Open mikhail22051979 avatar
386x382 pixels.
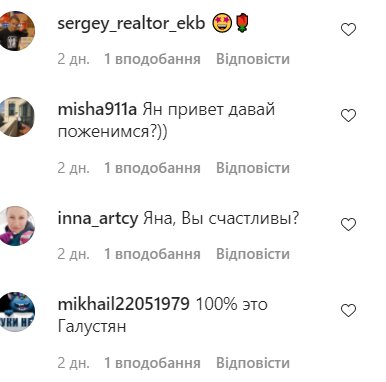pyautogui.click(x=15, y=312)
